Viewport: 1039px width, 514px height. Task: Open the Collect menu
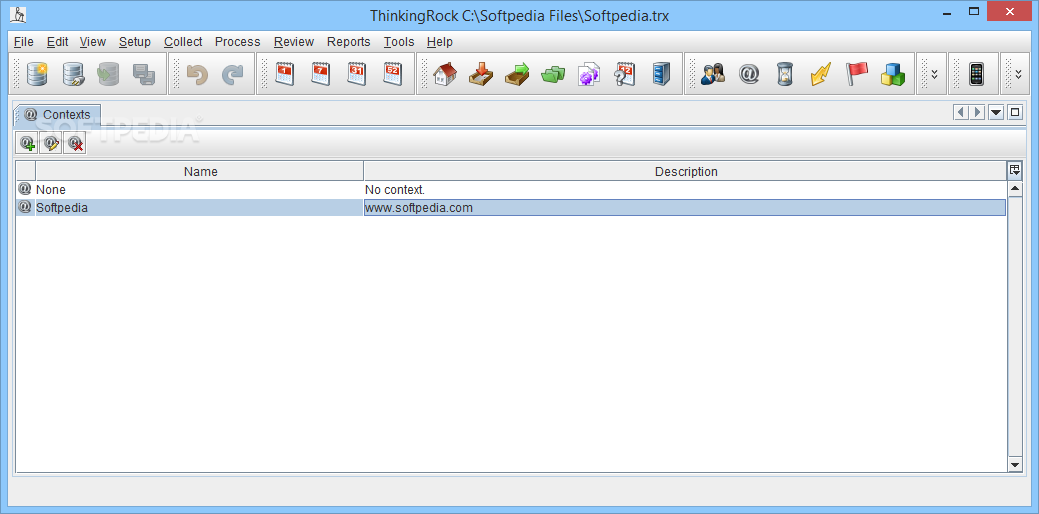click(x=183, y=42)
